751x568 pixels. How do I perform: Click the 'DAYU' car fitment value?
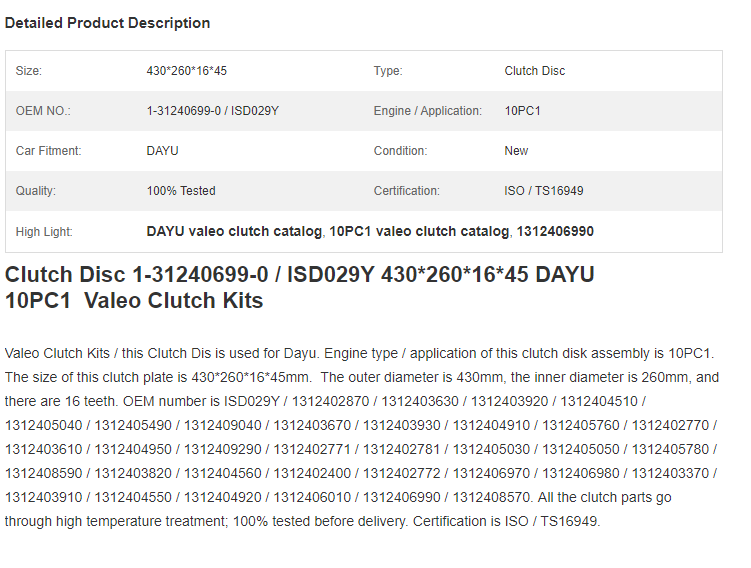point(162,151)
